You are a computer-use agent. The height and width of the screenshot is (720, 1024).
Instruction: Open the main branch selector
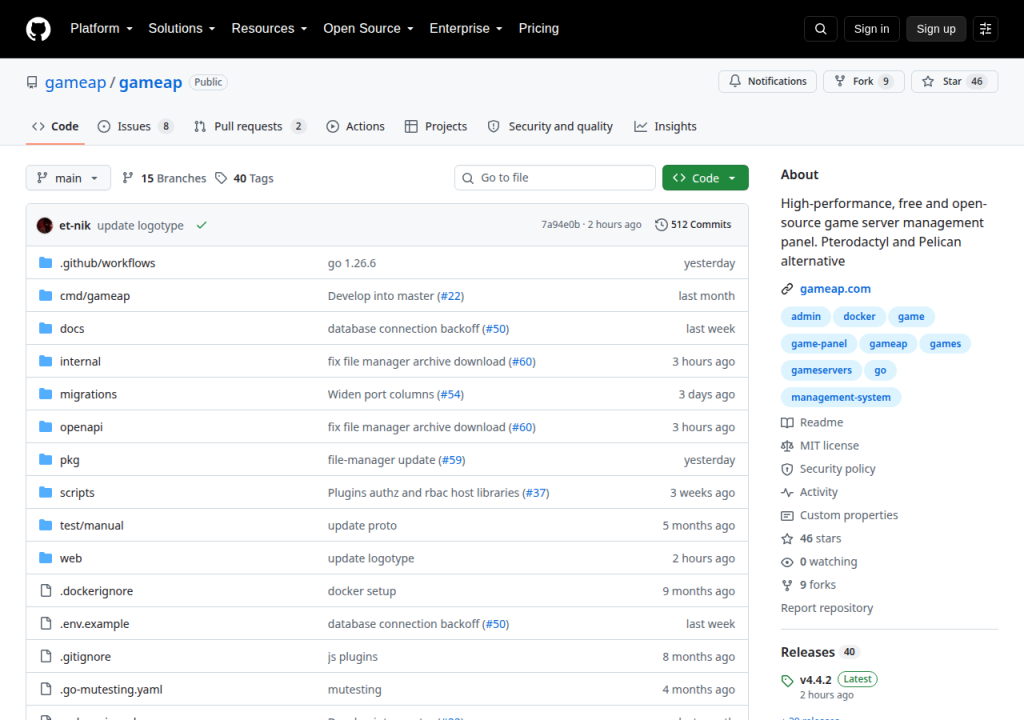click(68, 178)
